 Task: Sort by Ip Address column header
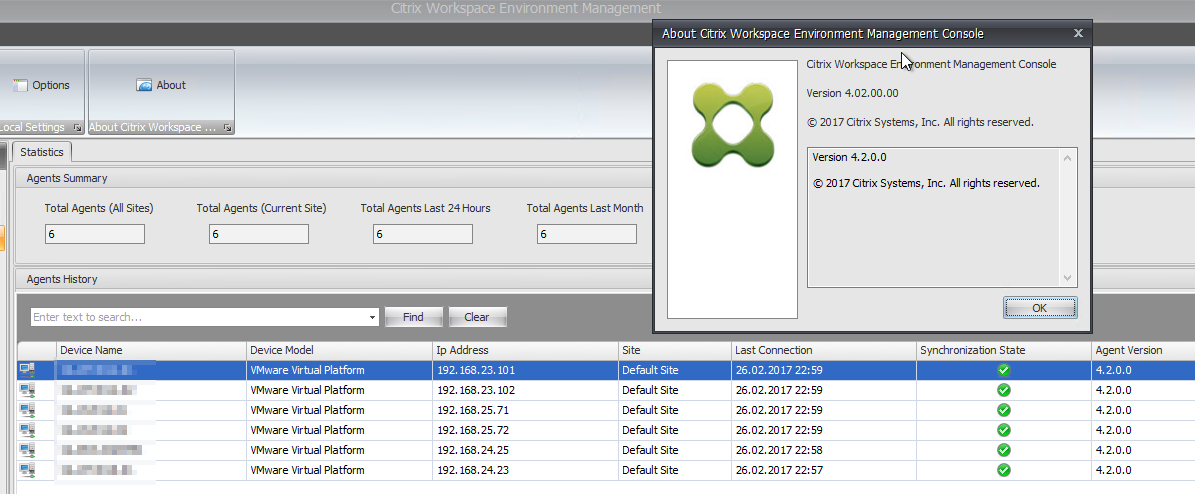[x=526, y=350]
